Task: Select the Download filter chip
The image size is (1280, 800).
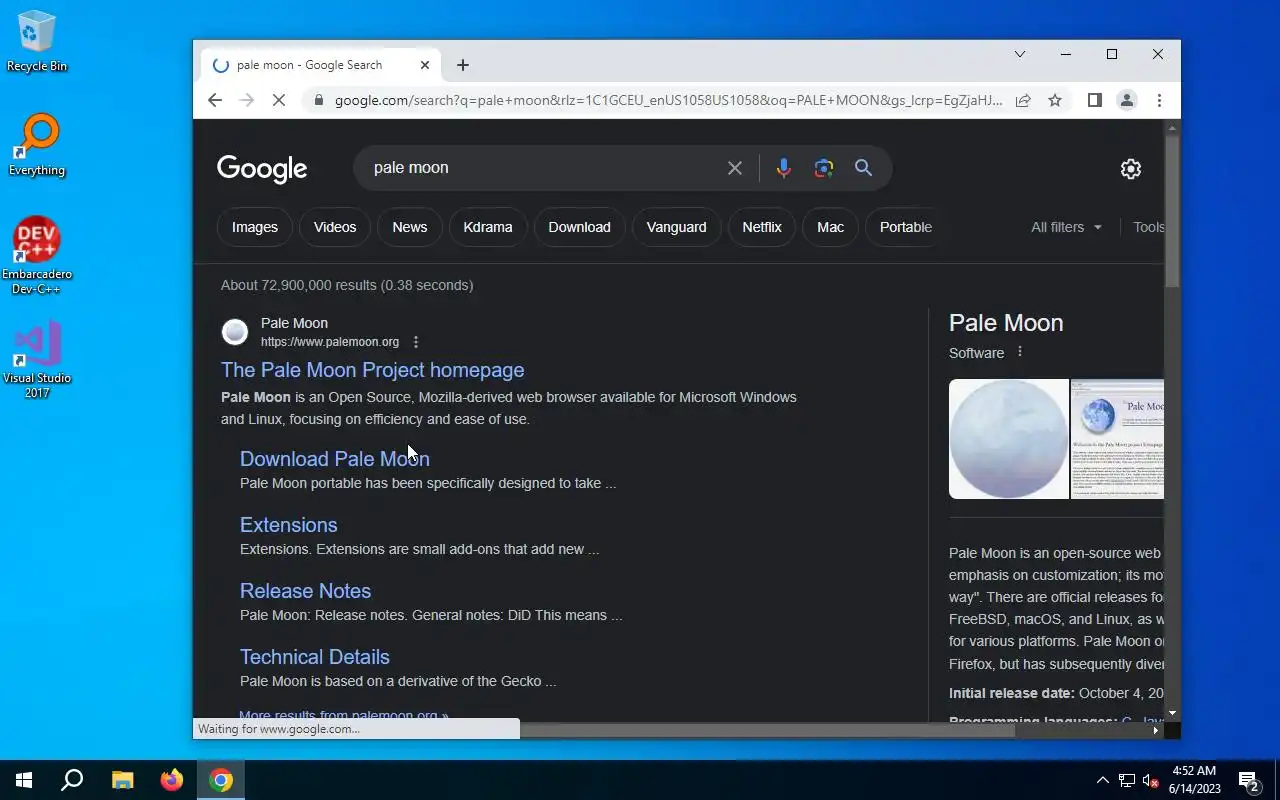Action: (579, 227)
